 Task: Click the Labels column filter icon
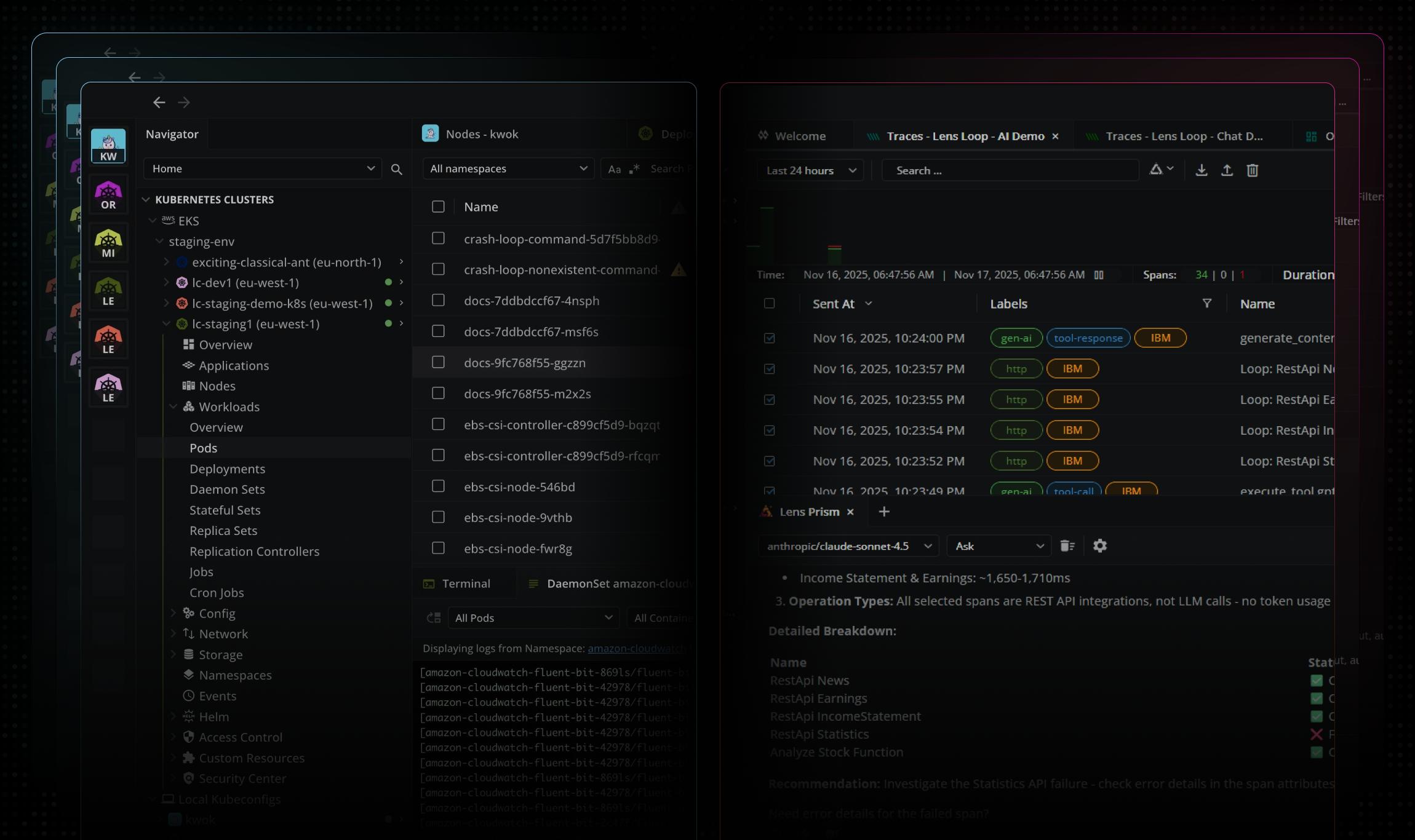click(x=1206, y=304)
